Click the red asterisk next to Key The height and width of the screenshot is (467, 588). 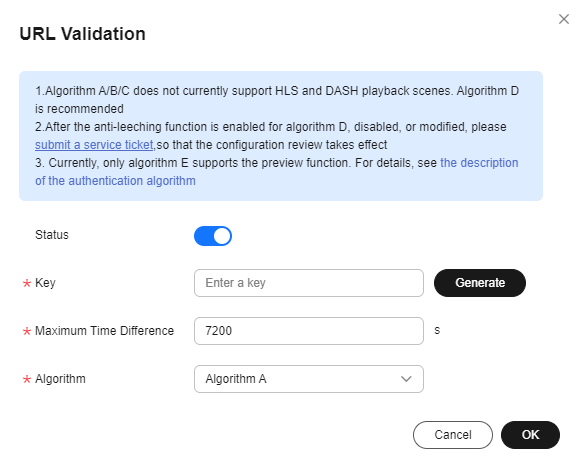(x=27, y=283)
